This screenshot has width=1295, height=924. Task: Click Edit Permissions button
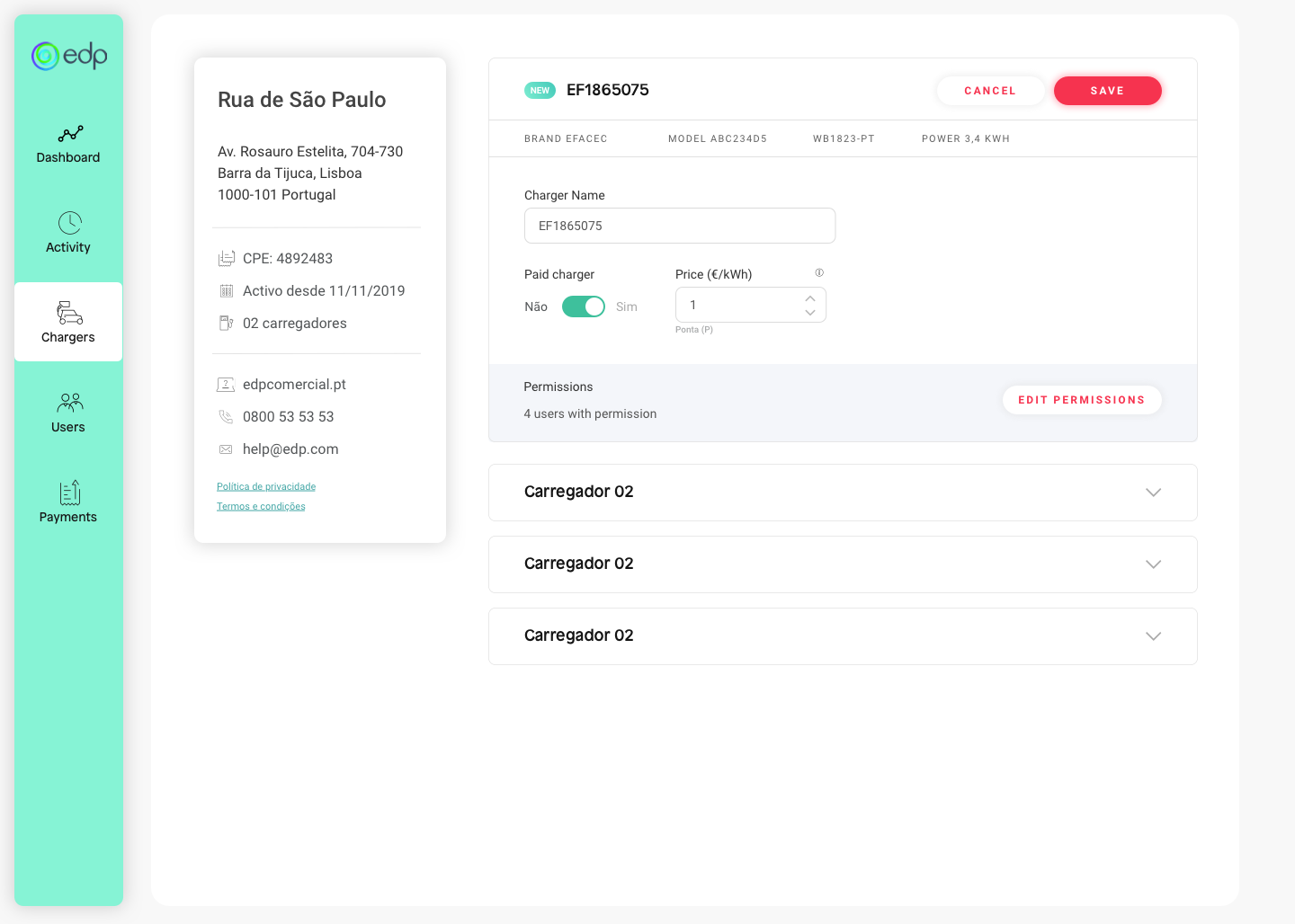point(1082,400)
